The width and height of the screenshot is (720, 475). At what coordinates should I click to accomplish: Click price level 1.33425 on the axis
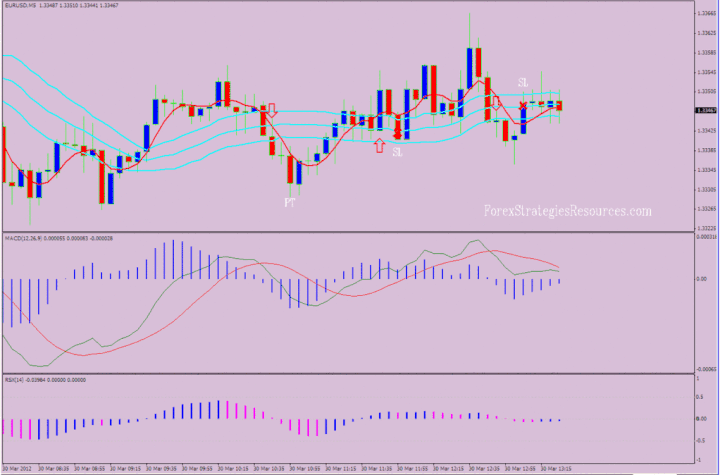[x=706, y=130]
